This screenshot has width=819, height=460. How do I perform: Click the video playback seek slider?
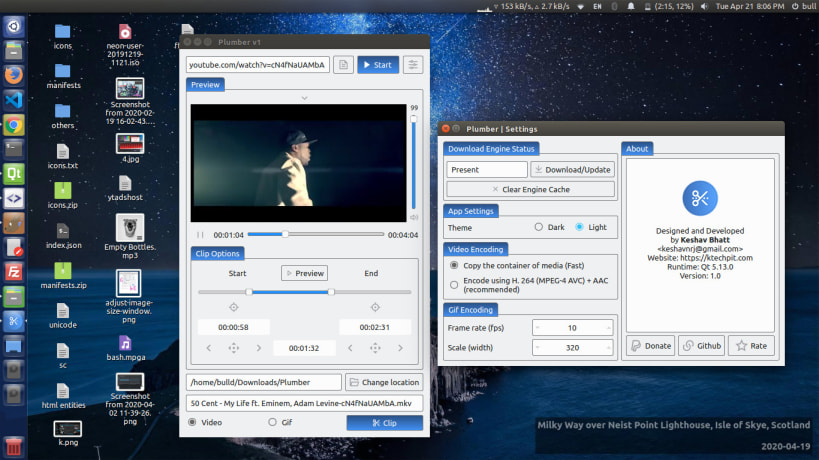point(315,234)
